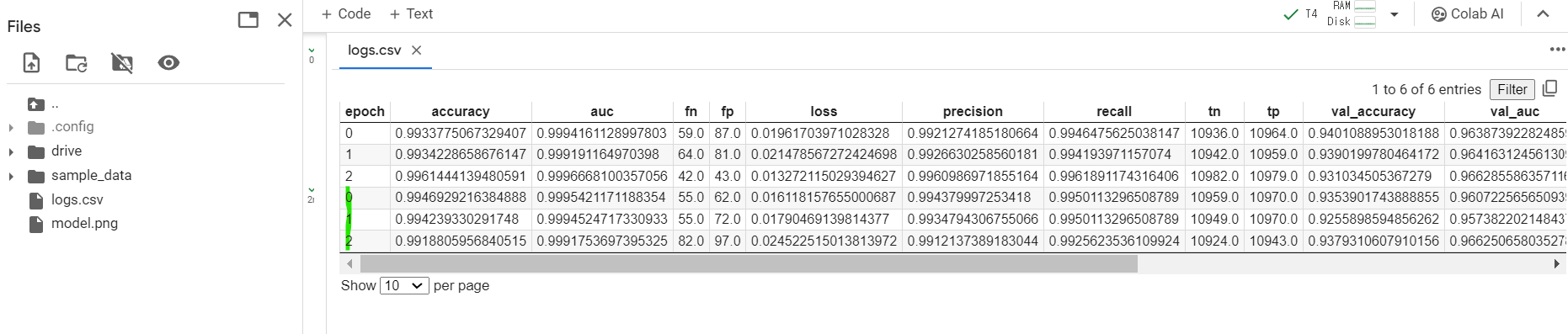Copy table with the clipboard icon
Viewport: 1568px width, 334px height.
(x=1550, y=88)
